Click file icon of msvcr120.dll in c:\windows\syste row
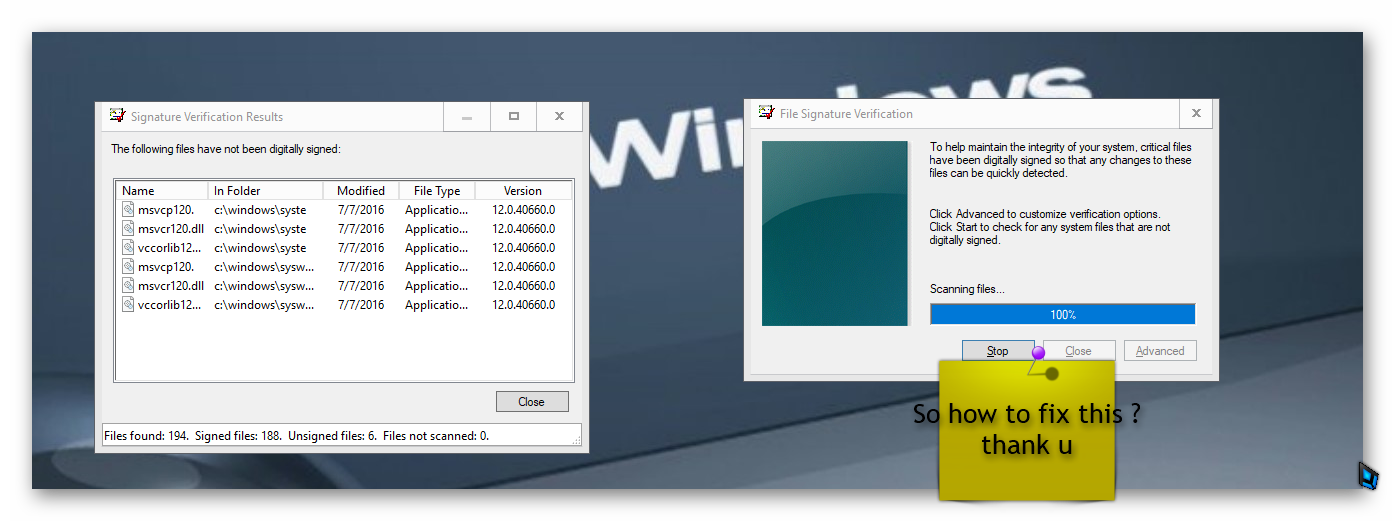 pyautogui.click(x=127, y=228)
